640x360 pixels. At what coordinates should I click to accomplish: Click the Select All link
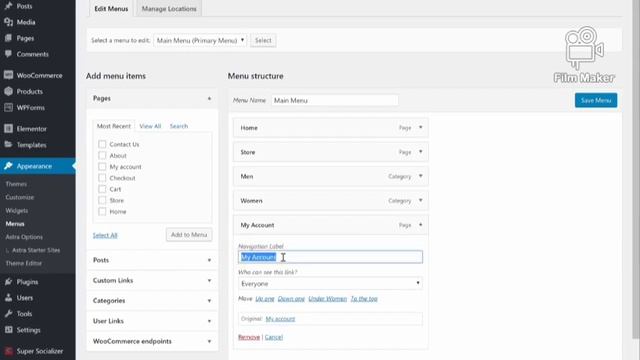tap(105, 235)
